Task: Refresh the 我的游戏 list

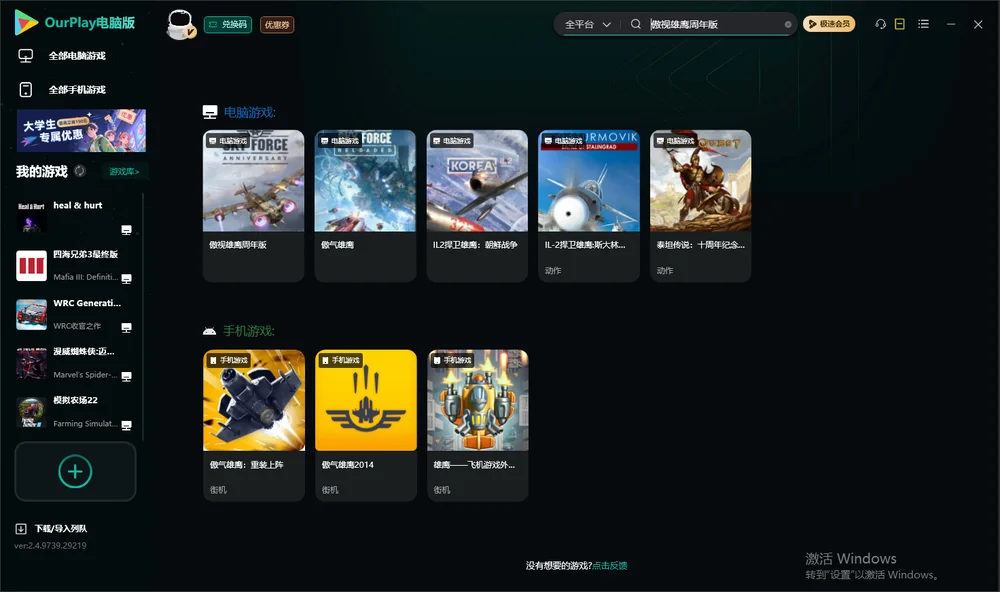Action: coord(80,171)
